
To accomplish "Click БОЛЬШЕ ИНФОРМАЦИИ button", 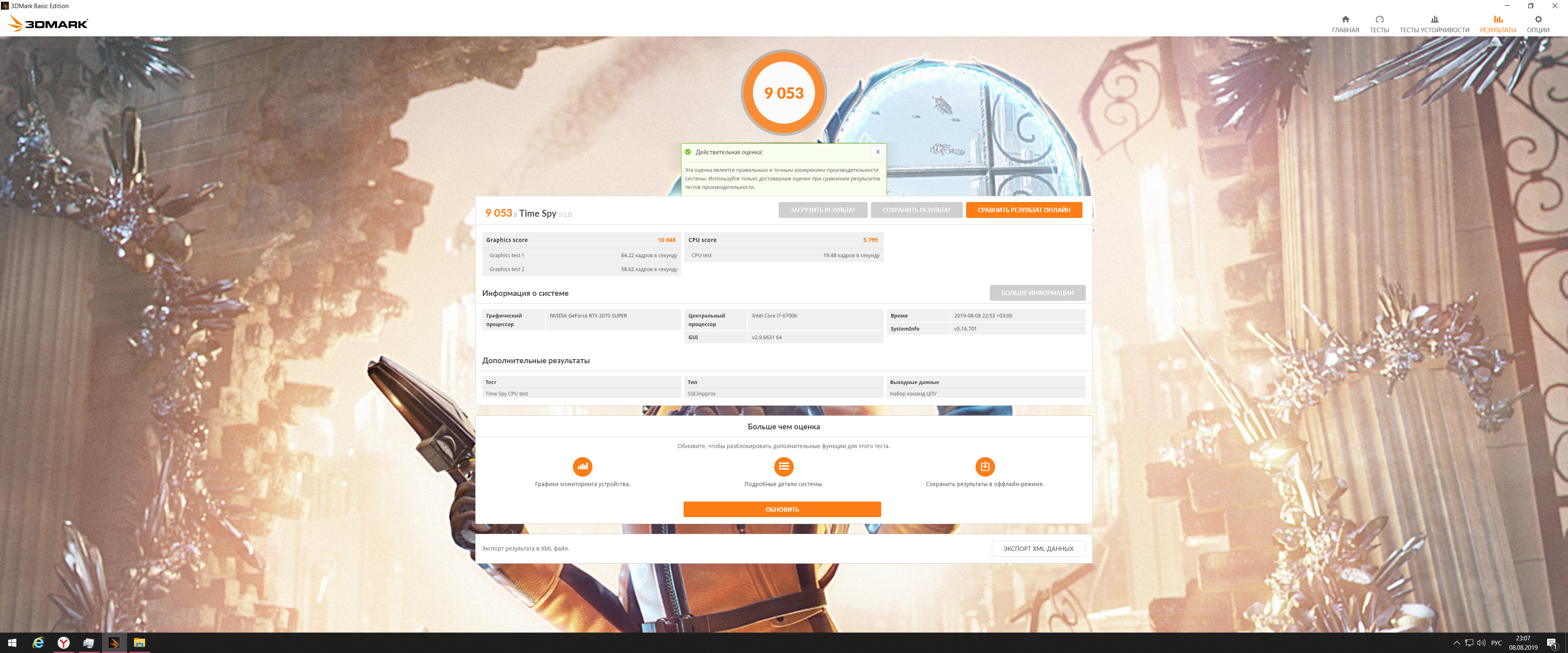I will click(1037, 293).
